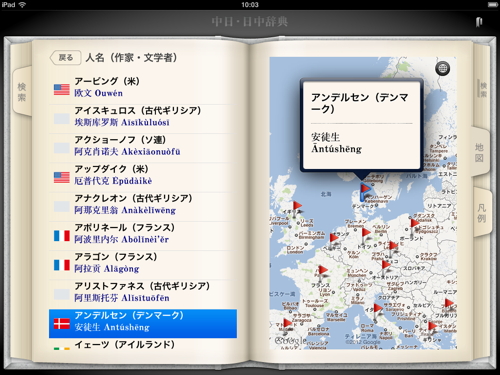The height and width of the screenshot is (375, 500).
Task: Tap the red flag pin over Bulgaria
Action: (449, 306)
